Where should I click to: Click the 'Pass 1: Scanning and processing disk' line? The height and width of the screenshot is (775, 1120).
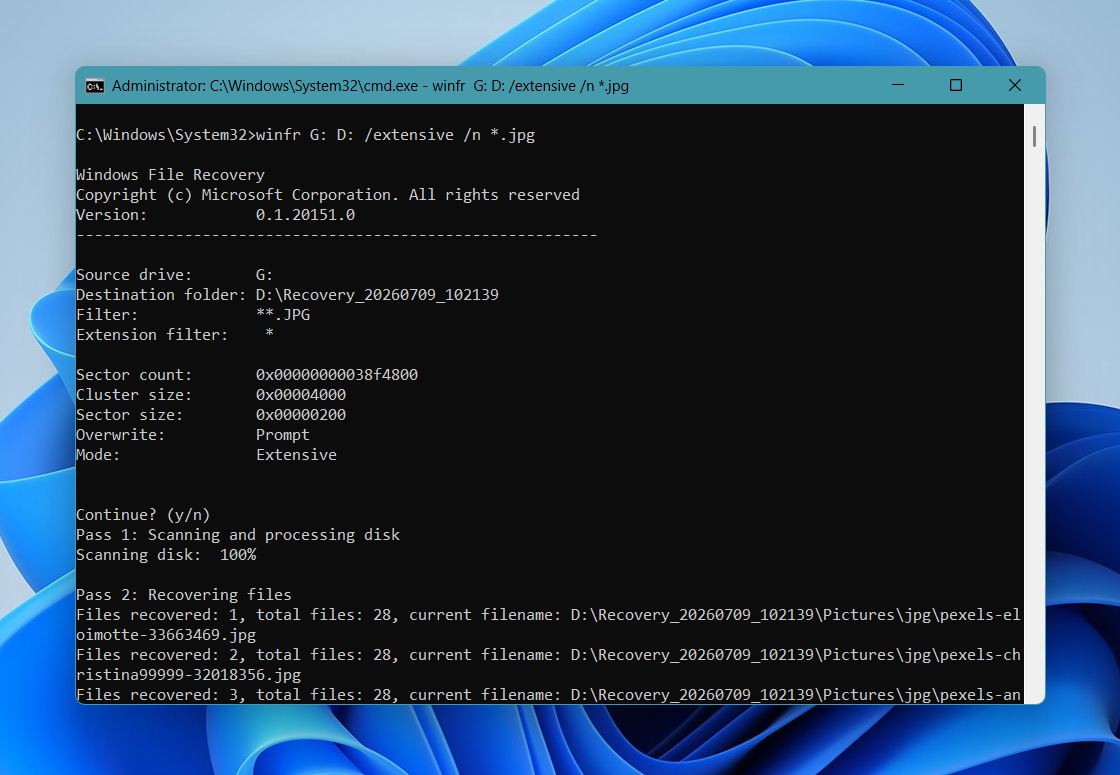[x=238, y=535]
